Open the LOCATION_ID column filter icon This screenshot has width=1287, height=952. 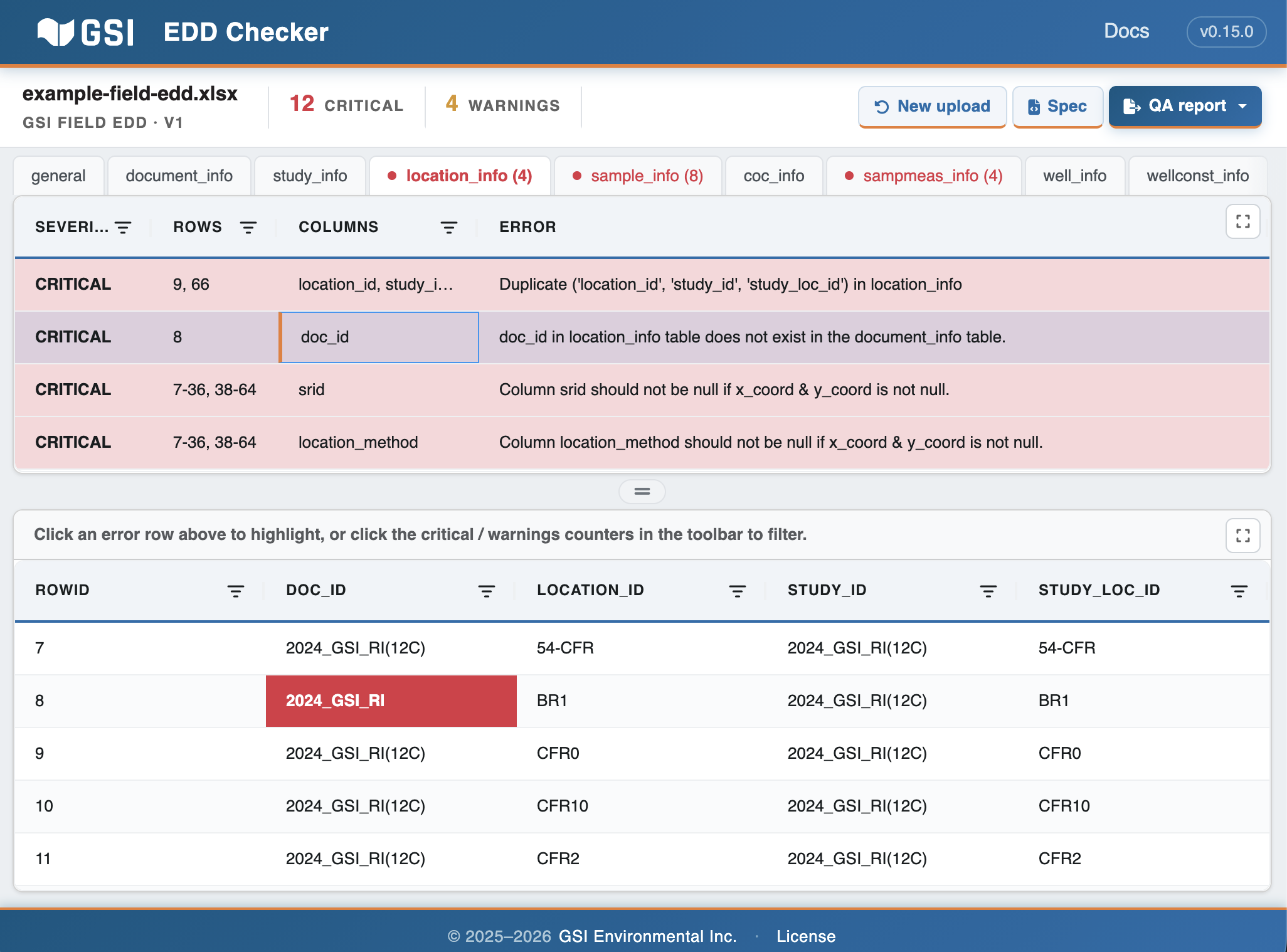(738, 591)
